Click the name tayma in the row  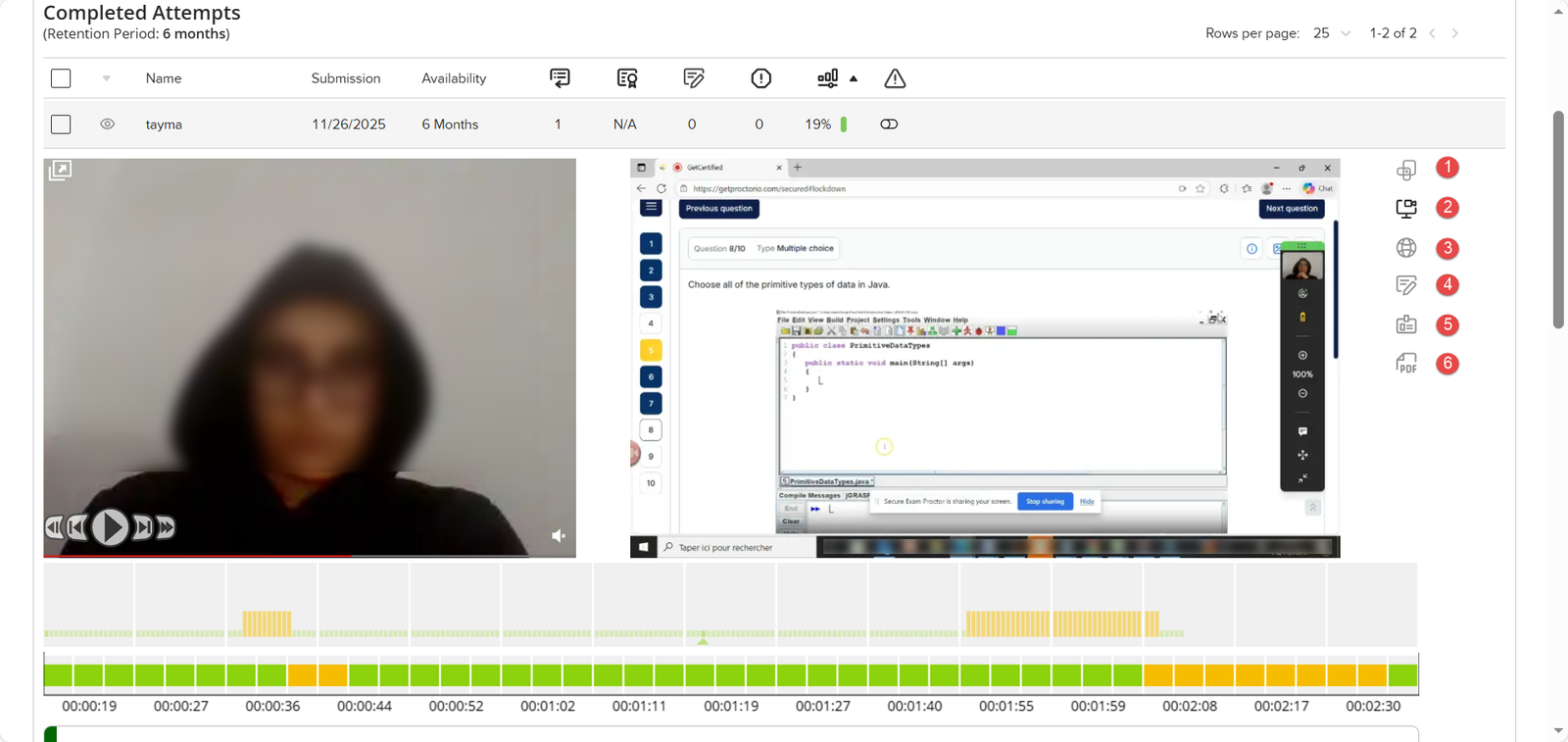[x=164, y=124]
